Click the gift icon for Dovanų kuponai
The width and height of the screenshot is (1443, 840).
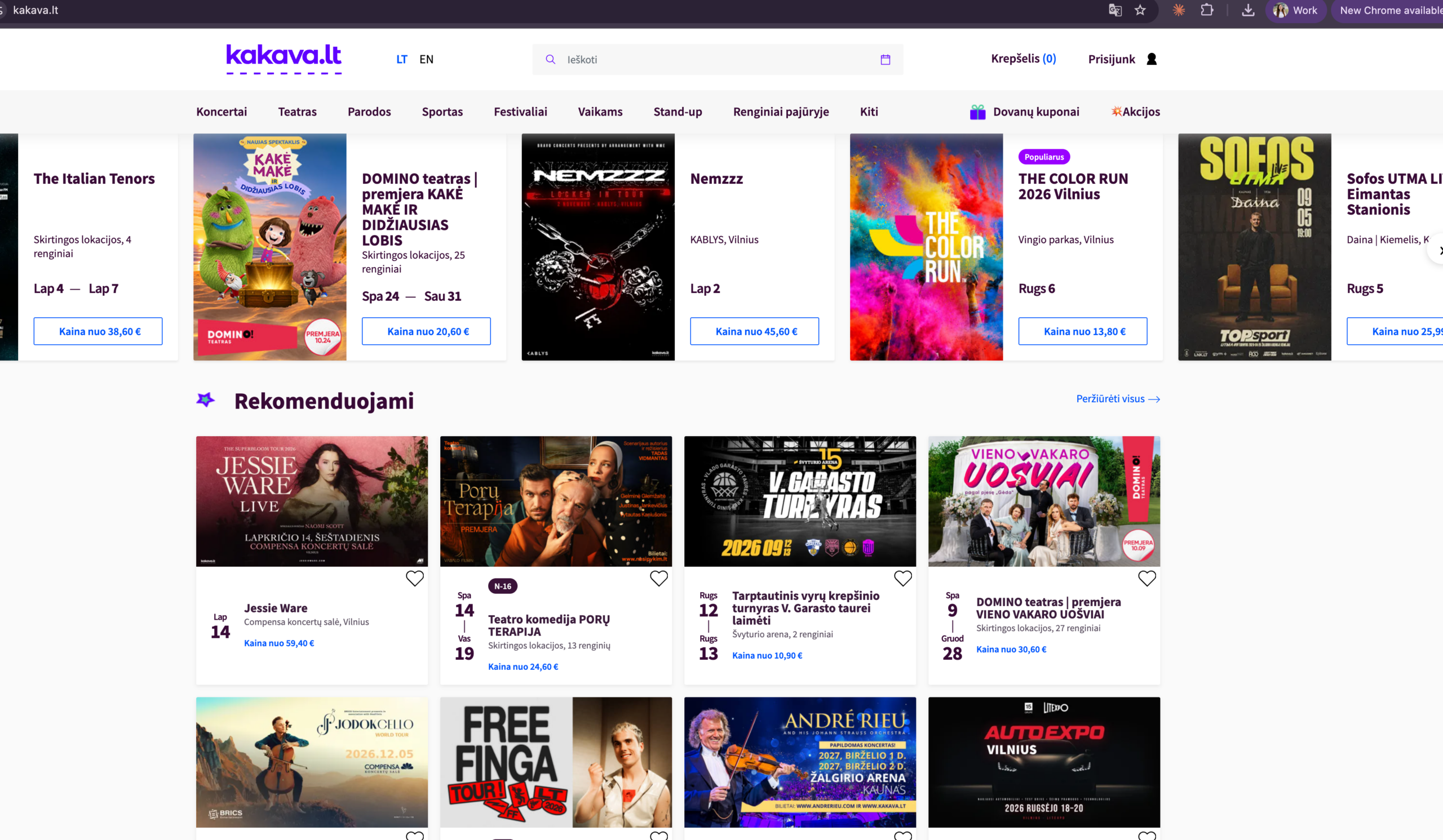coord(977,112)
